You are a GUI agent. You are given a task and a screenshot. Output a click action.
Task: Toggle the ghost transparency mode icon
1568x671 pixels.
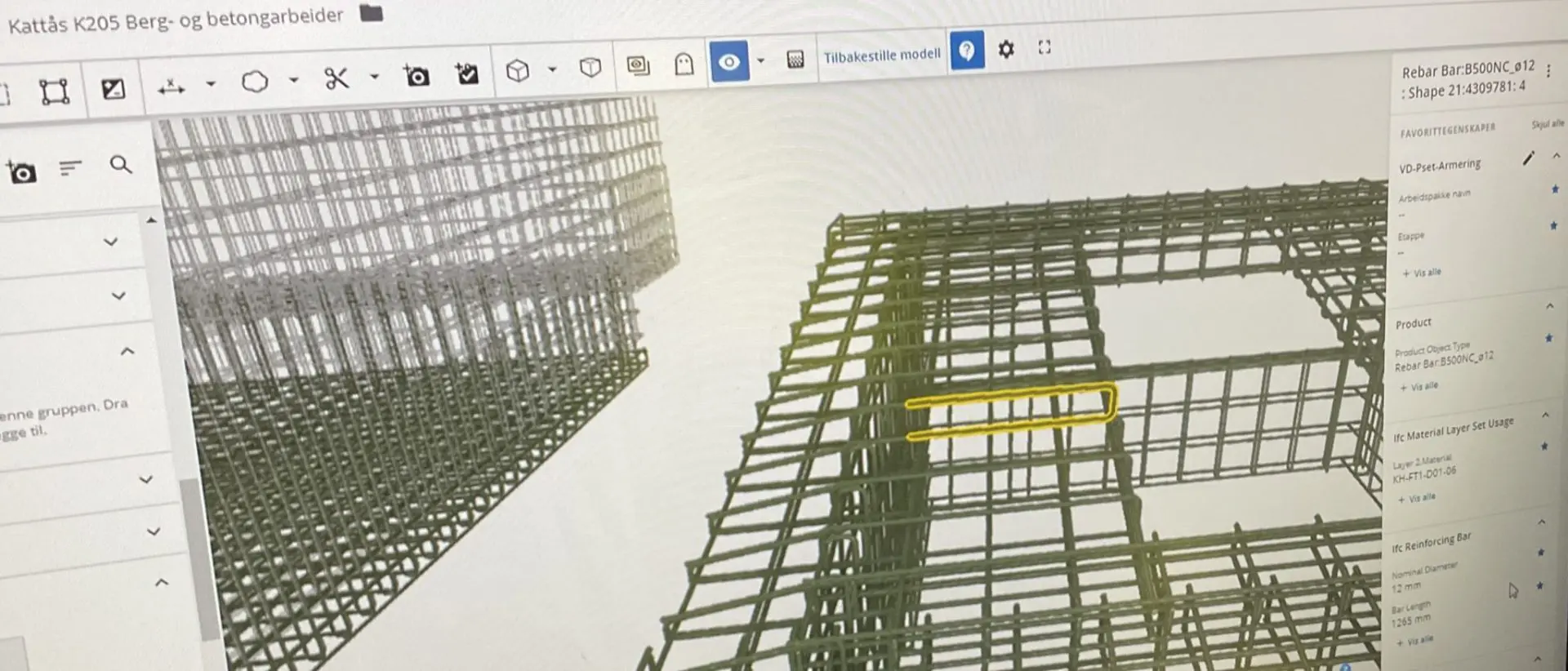(x=684, y=64)
